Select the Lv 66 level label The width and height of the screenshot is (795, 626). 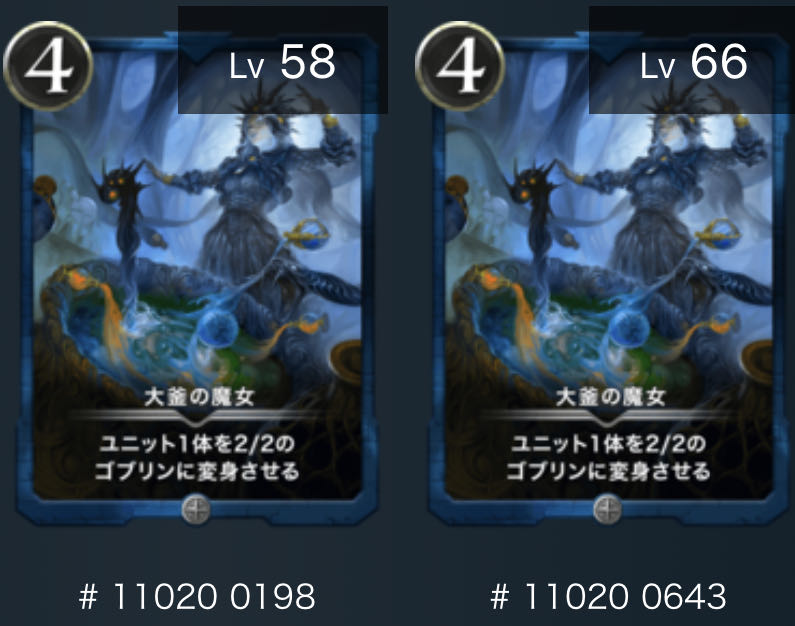click(694, 62)
